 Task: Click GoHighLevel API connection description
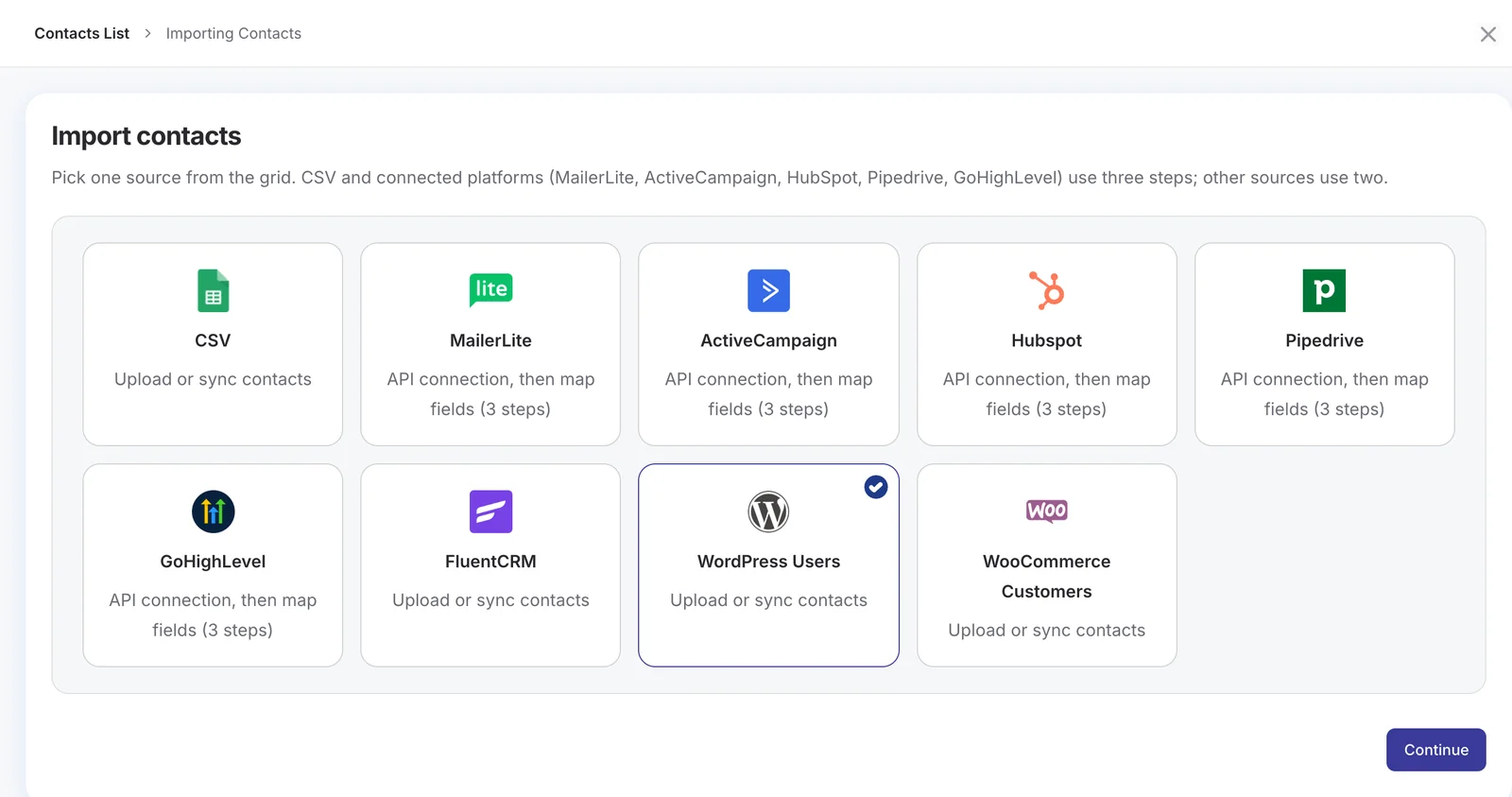click(x=213, y=615)
